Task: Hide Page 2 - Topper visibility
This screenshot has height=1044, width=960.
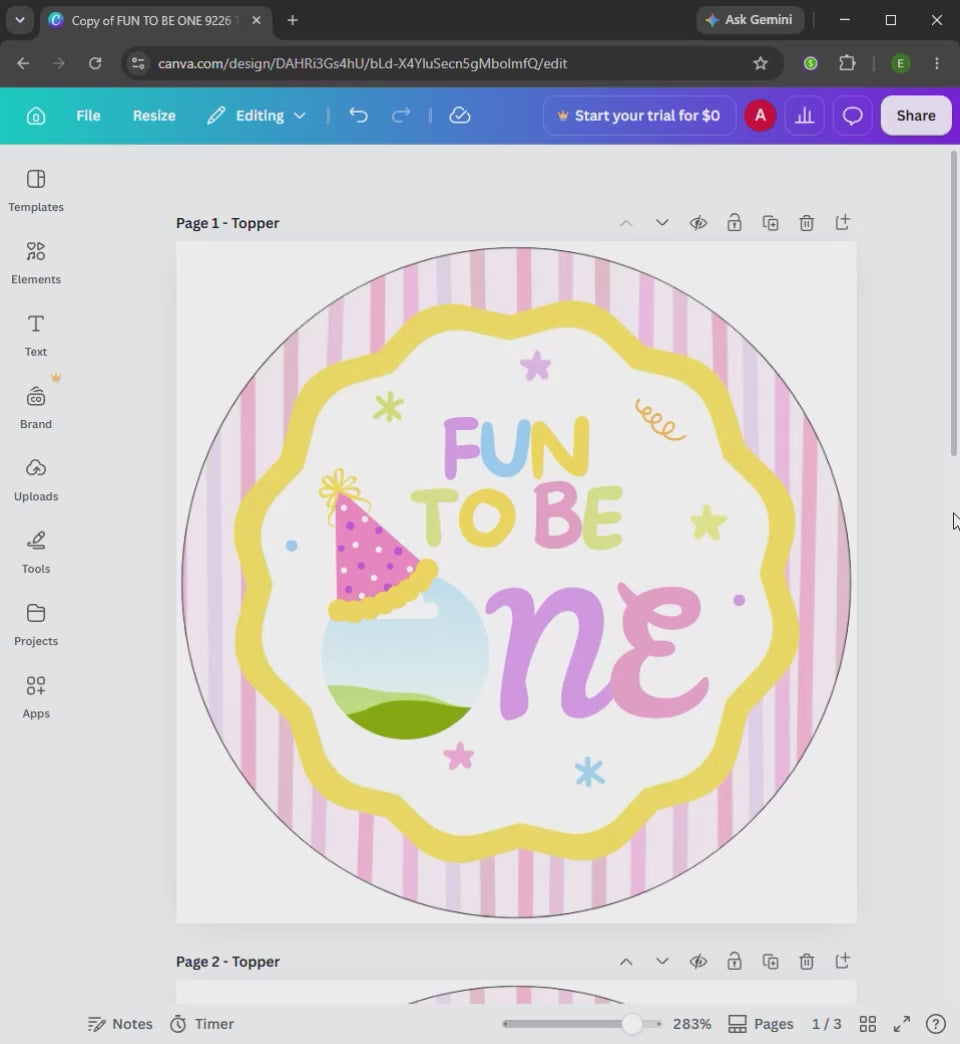Action: point(698,961)
